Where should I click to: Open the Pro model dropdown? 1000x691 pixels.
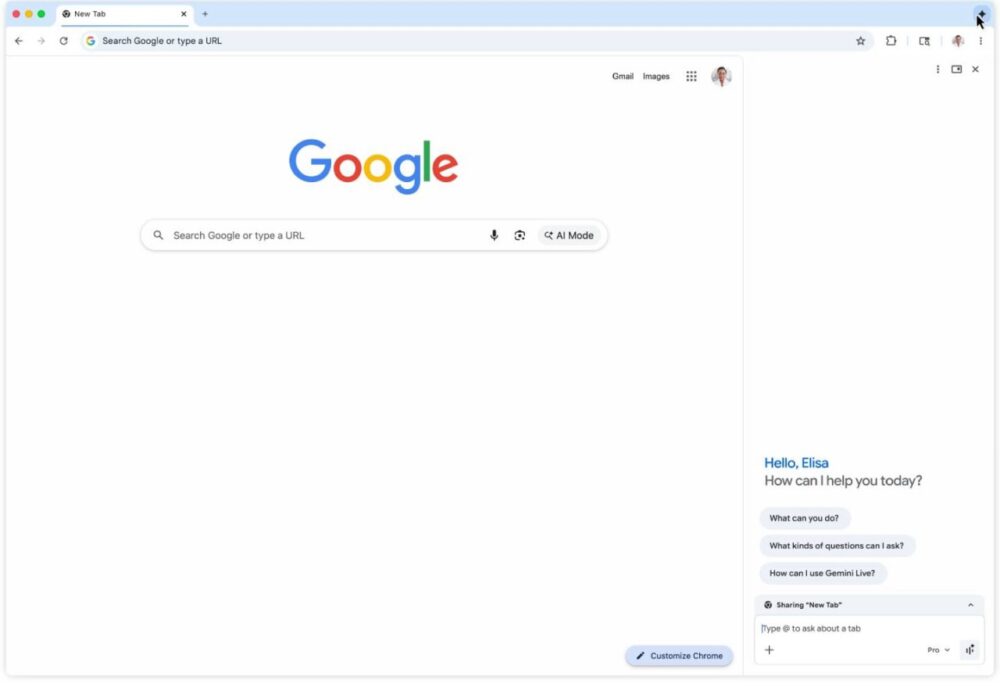click(x=938, y=650)
